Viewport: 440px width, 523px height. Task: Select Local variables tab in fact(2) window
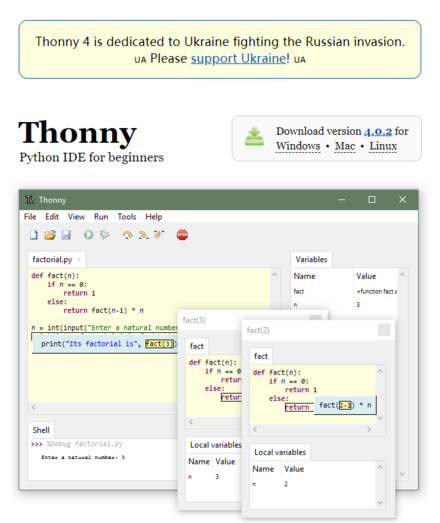pyautogui.click(x=280, y=452)
